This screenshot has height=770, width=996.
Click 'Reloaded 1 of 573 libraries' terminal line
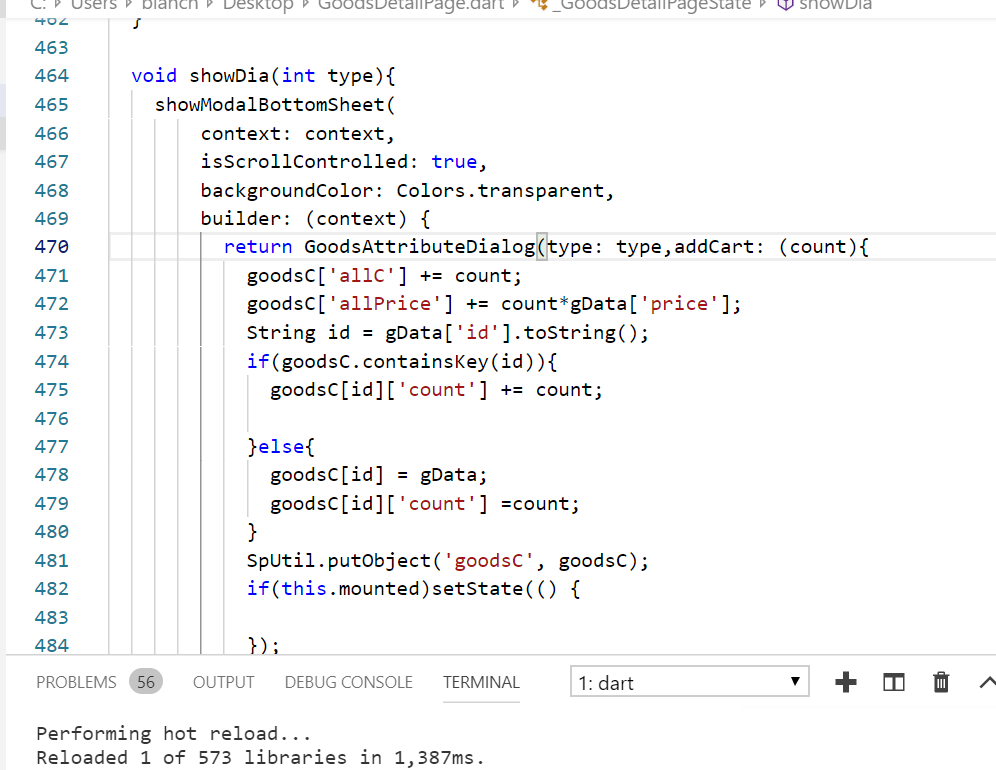[191, 757]
